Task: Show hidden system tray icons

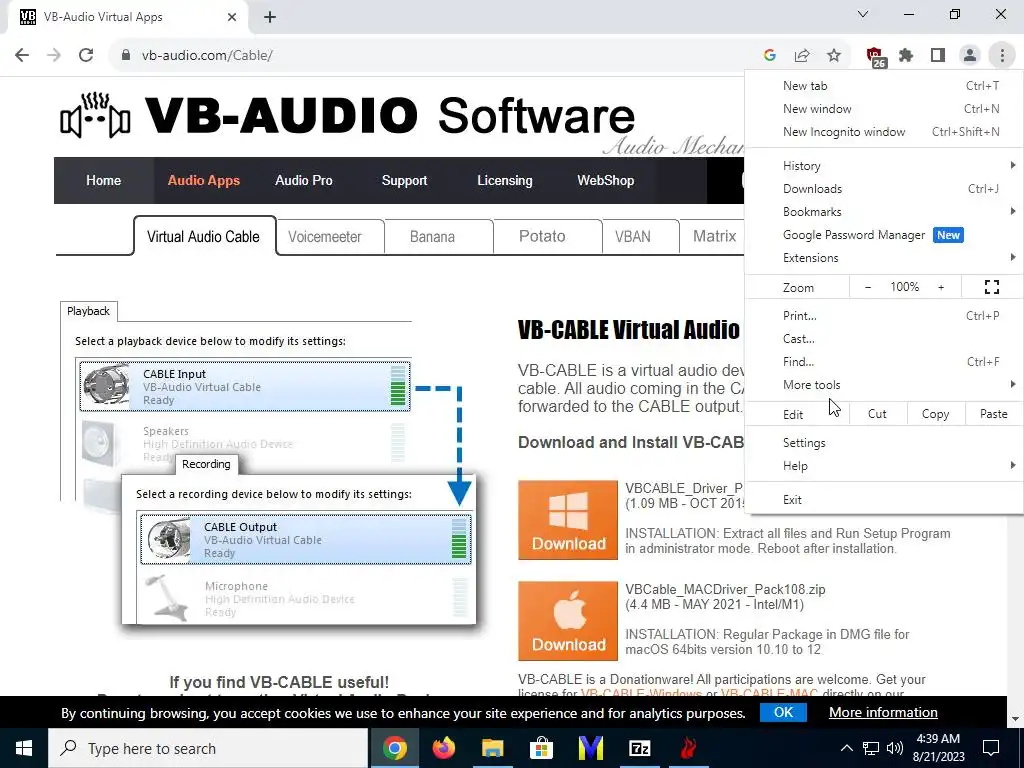Action: tap(846, 748)
